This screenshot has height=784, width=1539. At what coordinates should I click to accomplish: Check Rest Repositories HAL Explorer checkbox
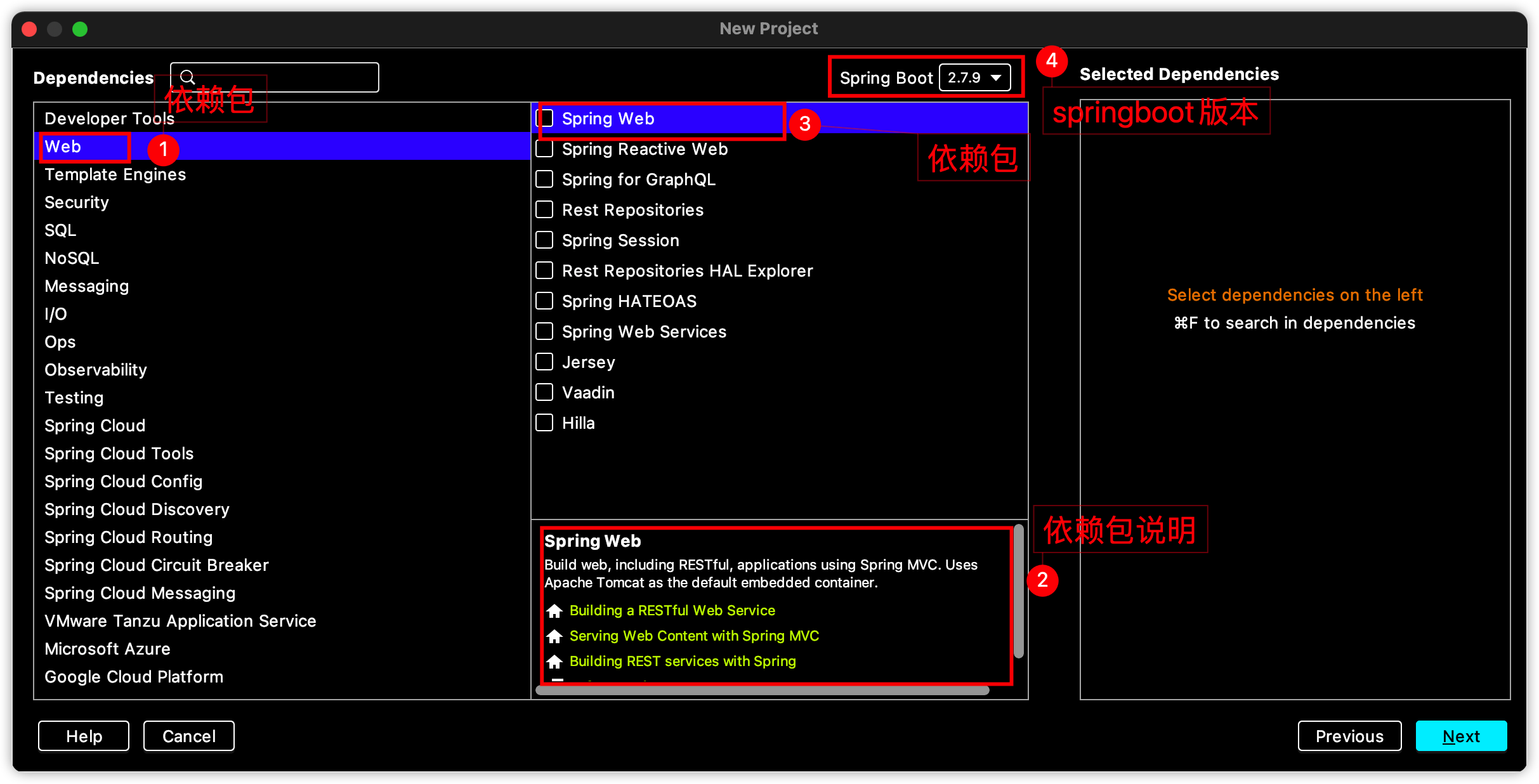coord(544,271)
